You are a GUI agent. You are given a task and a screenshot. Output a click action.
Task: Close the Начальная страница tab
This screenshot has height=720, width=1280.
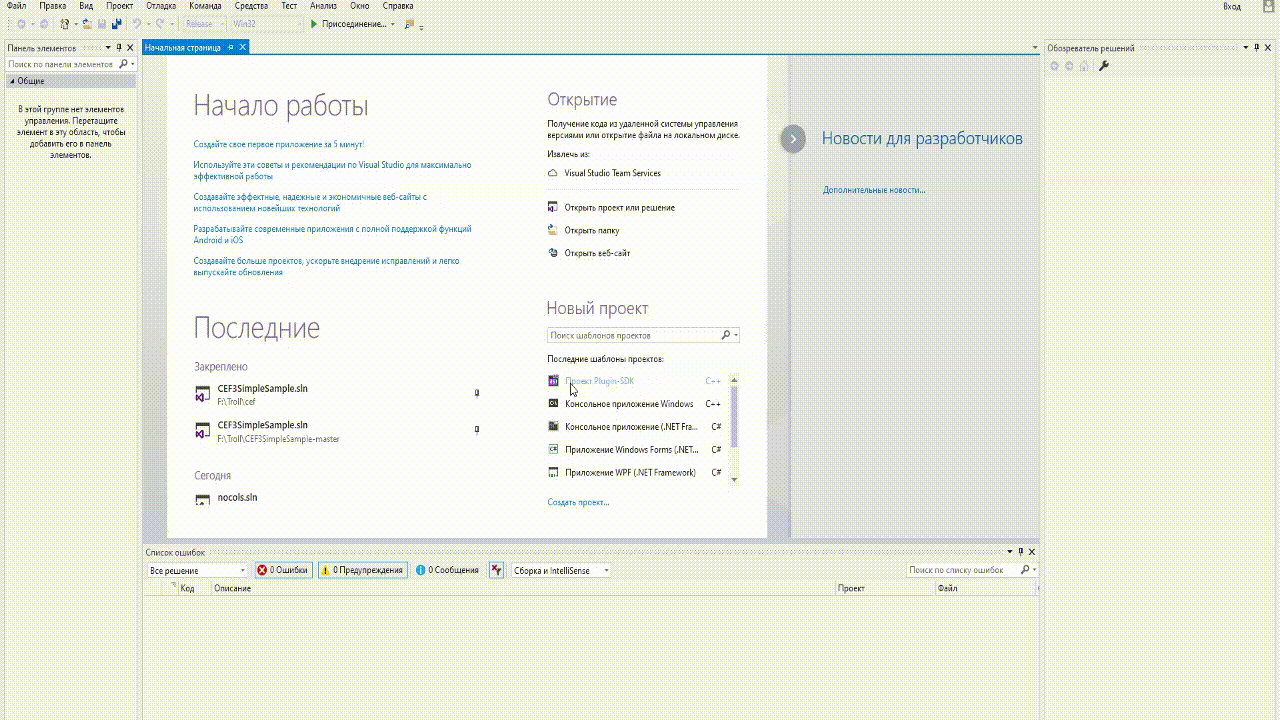[x=242, y=47]
